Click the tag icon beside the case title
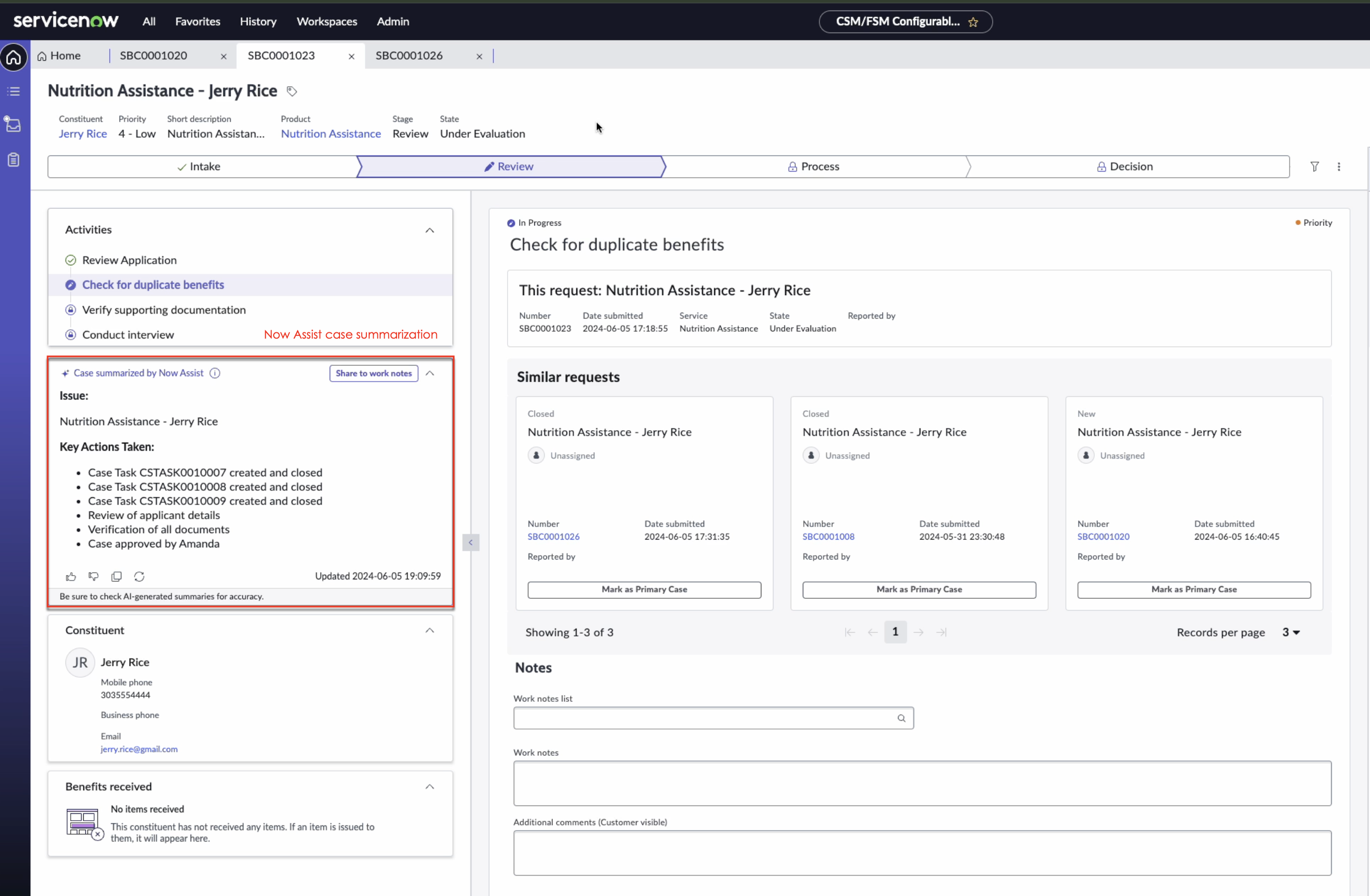This screenshot has width=1370, height=896. click(292, 91)
